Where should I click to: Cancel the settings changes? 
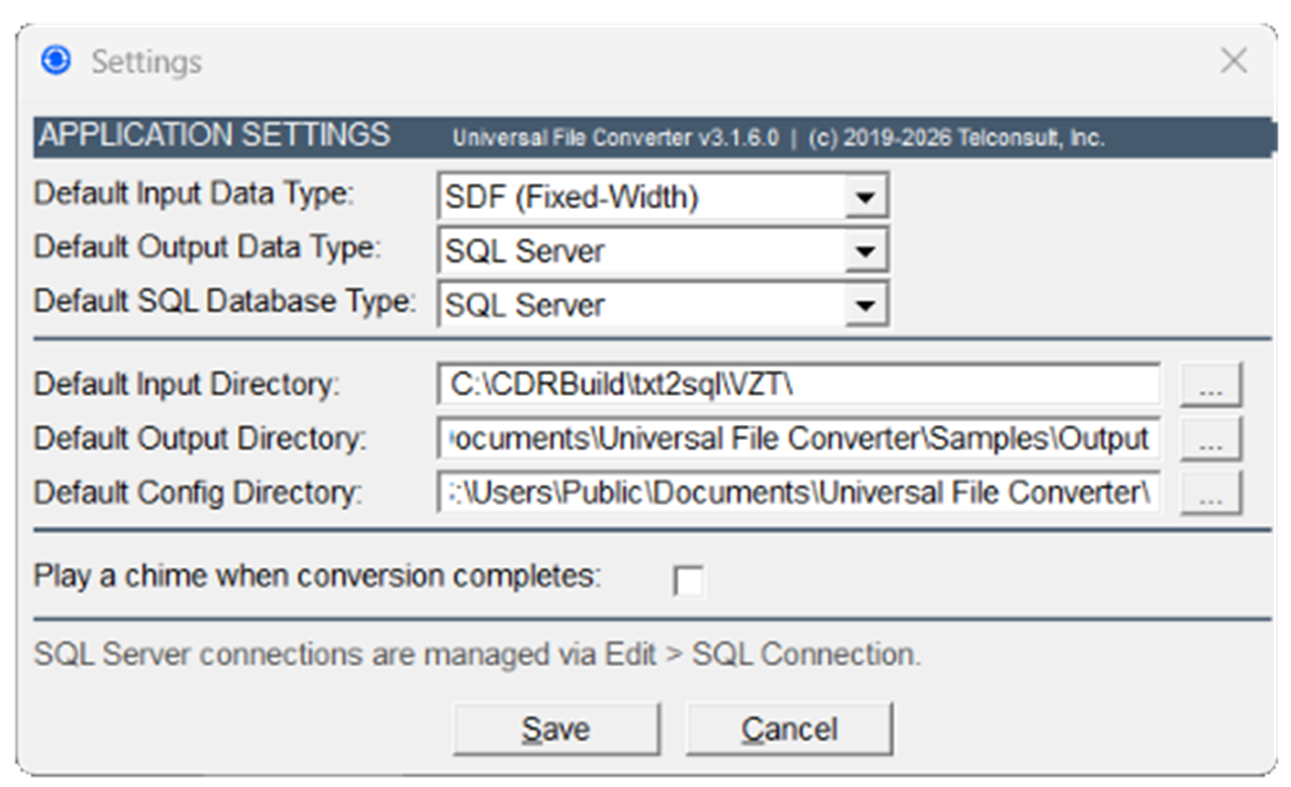tap(789, 729)
